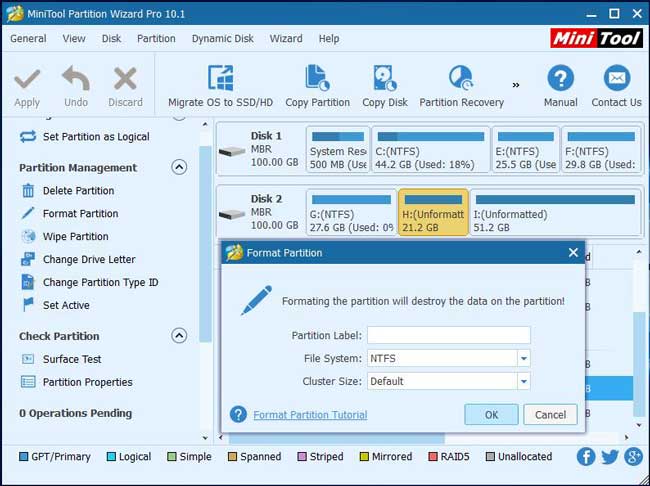Image resolution: width=650 pixels, height=486 pixels.
Task: Click GPT/Primary legend color swatch
Action: pos(24,457)
